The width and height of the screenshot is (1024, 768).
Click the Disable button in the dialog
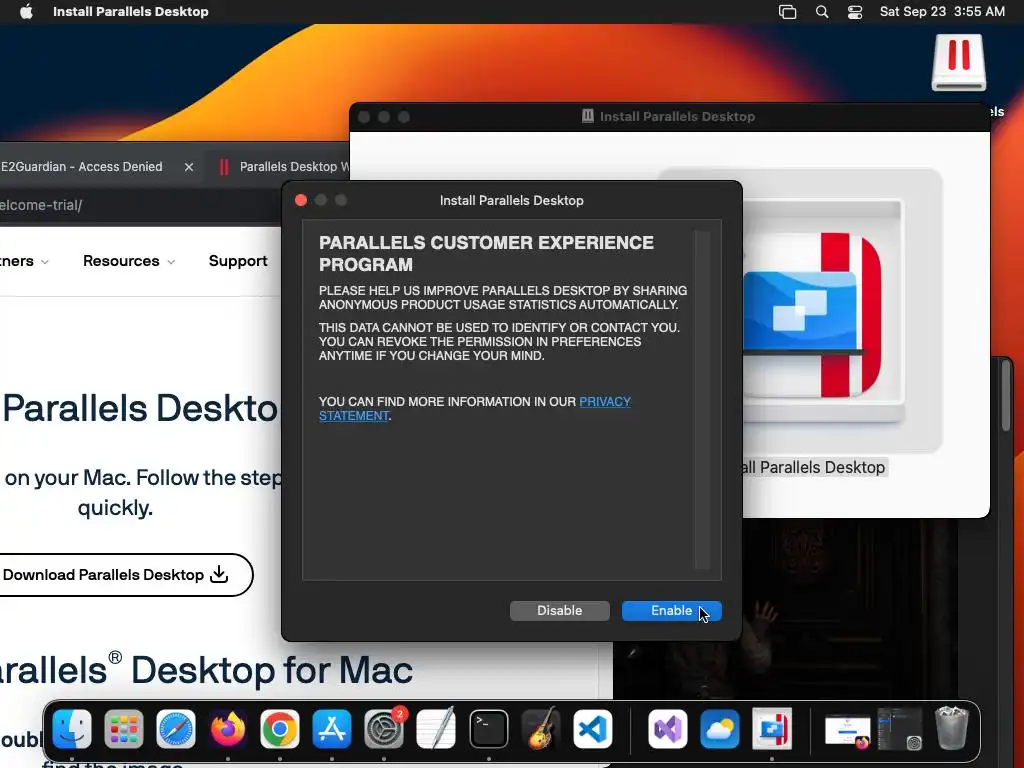click(560, 611)
